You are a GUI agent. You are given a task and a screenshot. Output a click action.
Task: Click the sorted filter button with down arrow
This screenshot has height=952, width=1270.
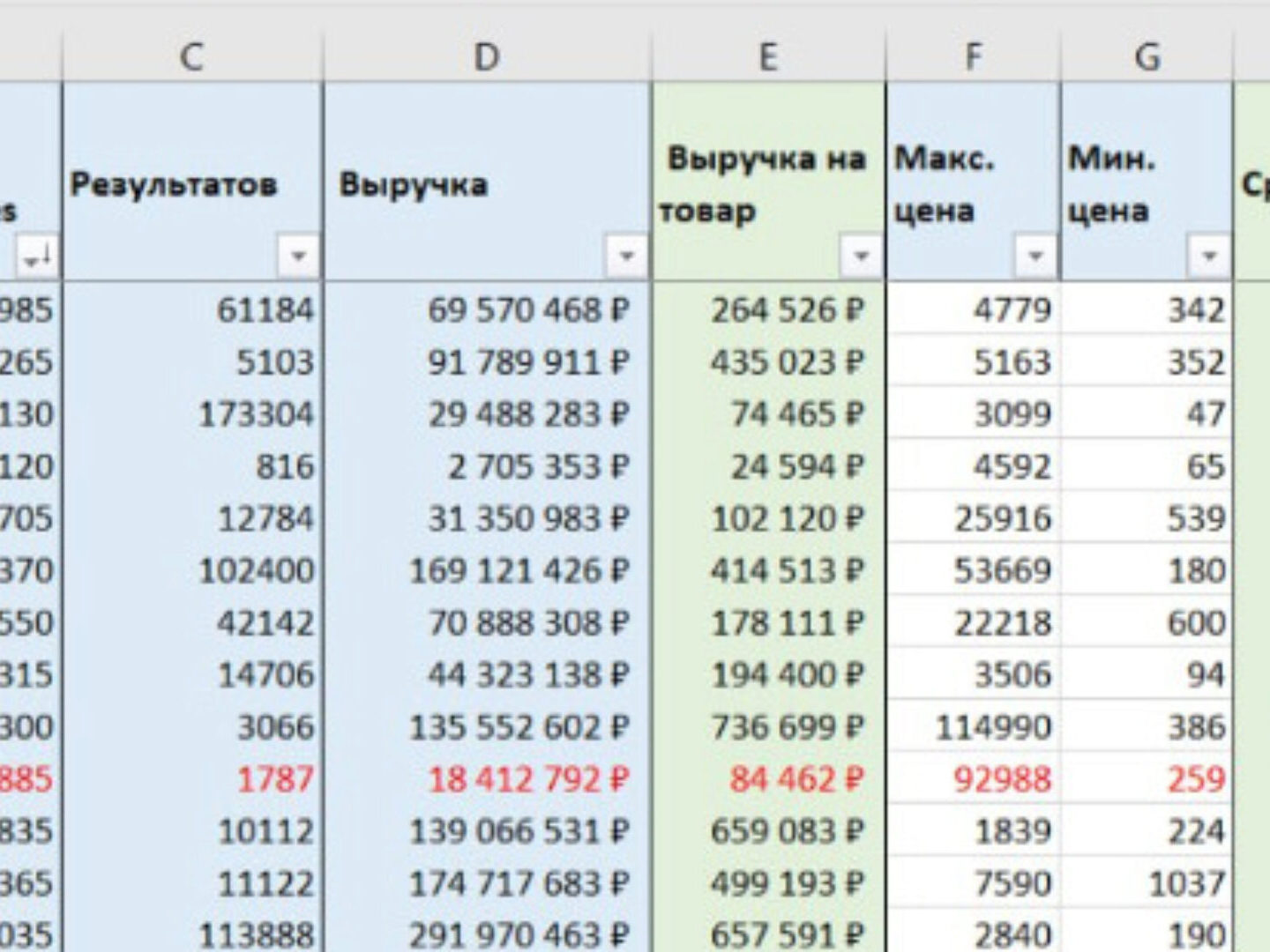pyautogui.click(x=37, y=257)
